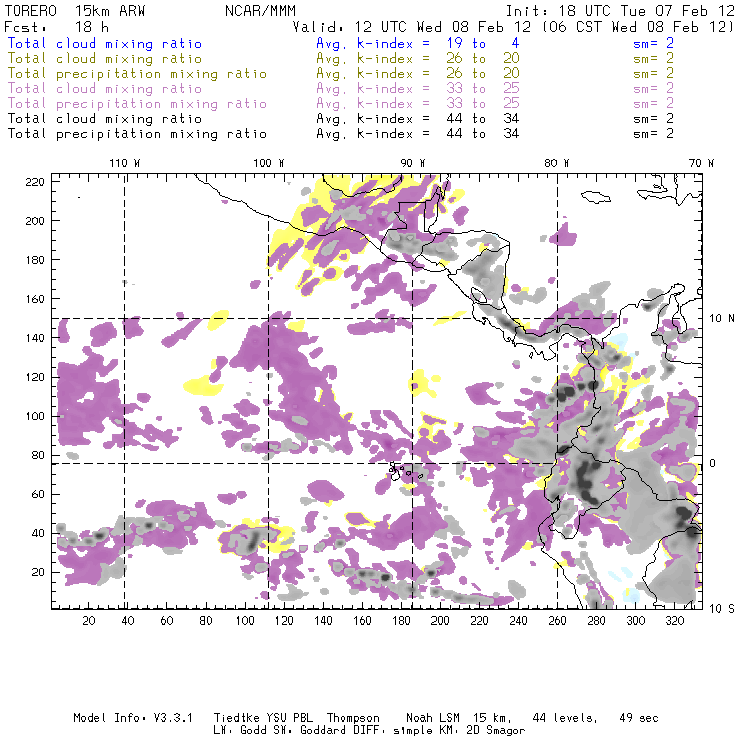740x740 pixels.
Task: Click the x-axis tick label "180"
Action: coord(401,621)
